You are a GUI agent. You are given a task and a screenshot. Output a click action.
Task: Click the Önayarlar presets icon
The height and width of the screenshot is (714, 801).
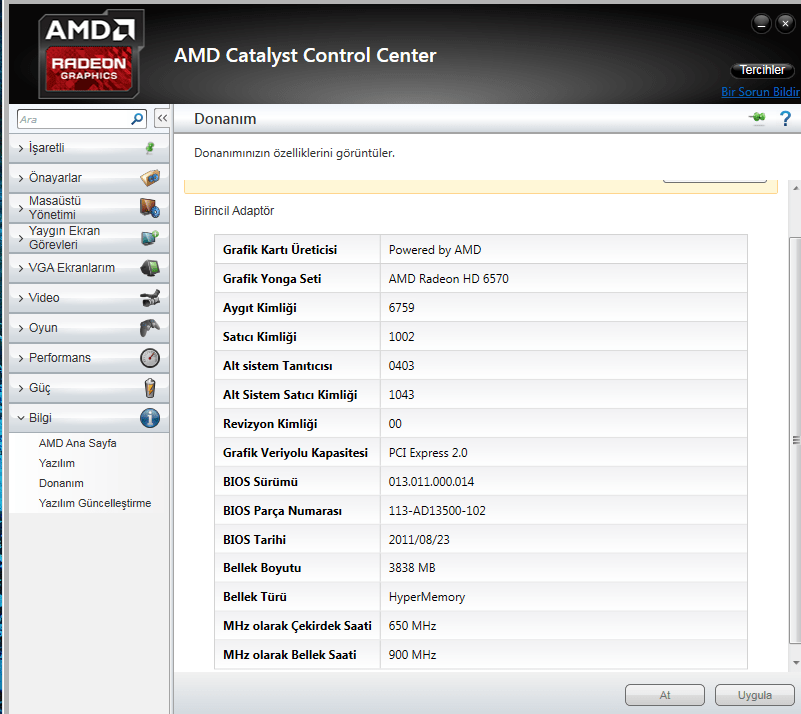150,178
